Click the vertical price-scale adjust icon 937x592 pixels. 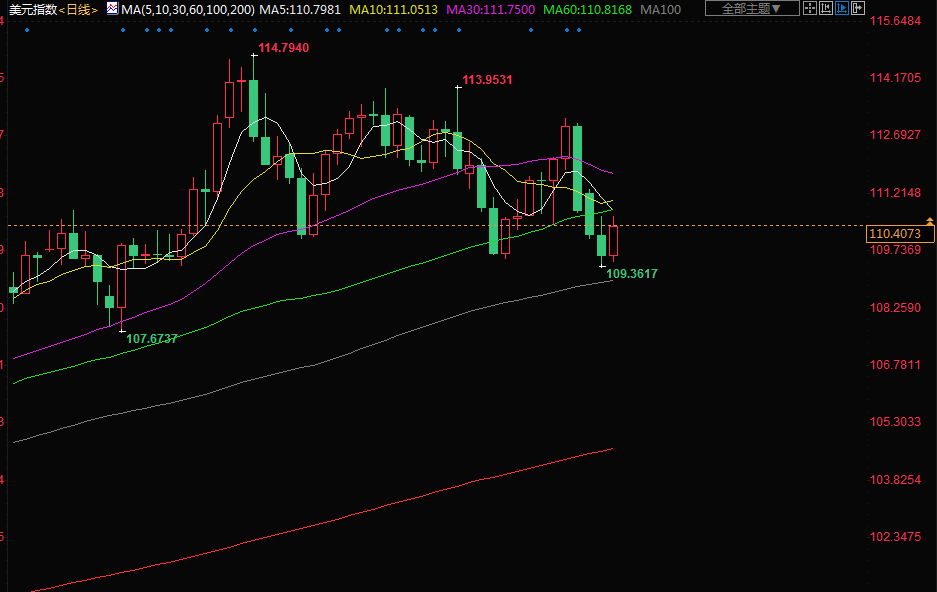tap(827, 9)
